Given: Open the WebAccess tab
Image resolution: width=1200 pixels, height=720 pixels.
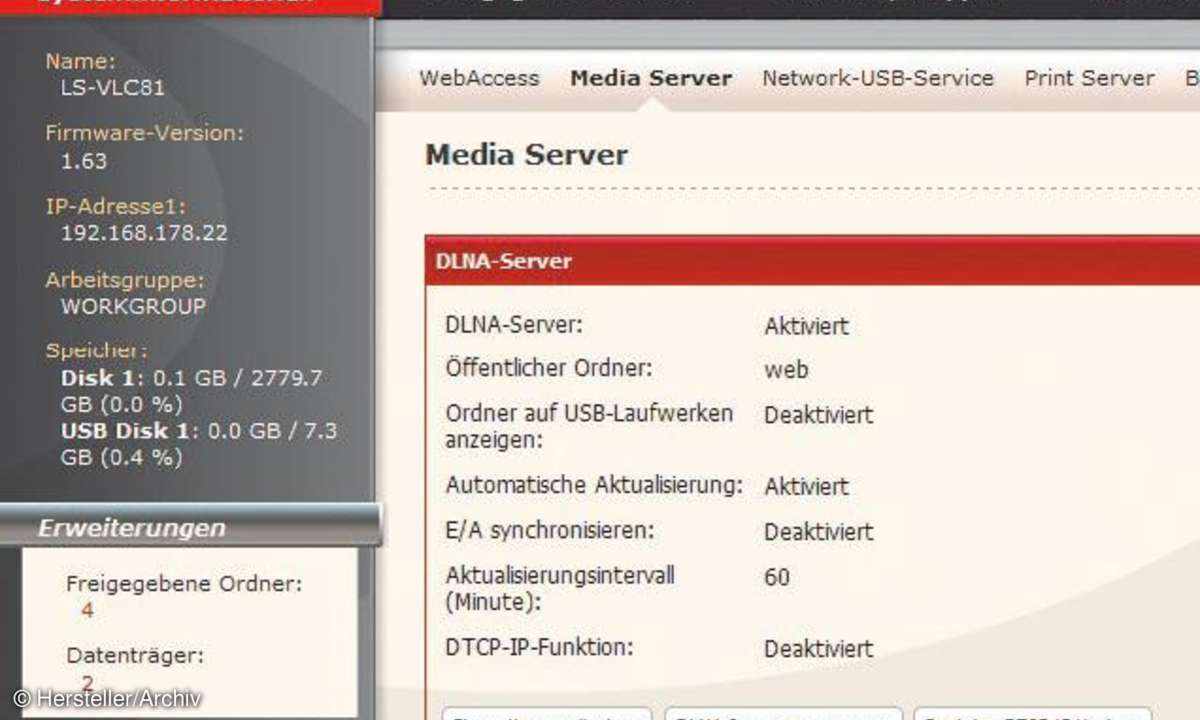Looking at the screenshot, I should (x=479, y=78).
